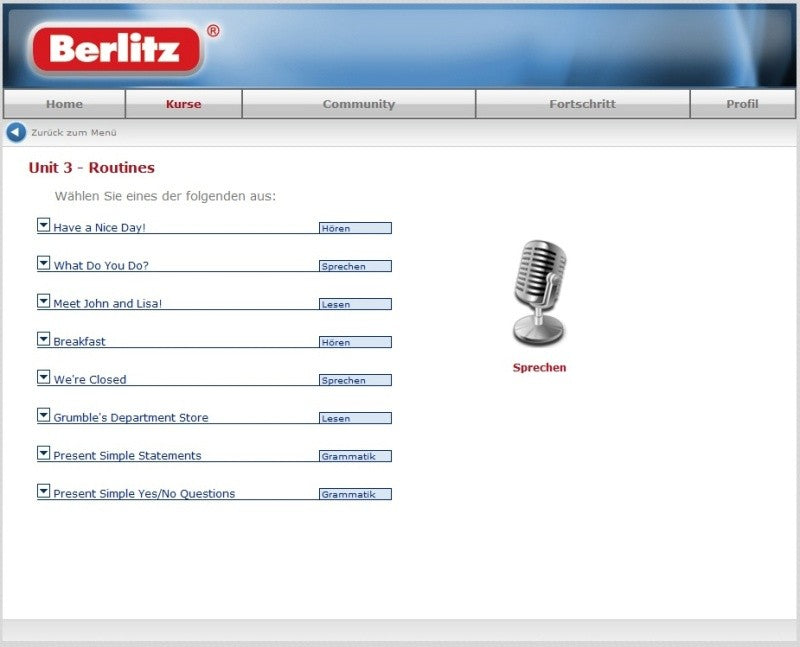Click Hören tag beside 'Breakfast'
The height and width of the screenshot is (647, 800).
(356, 342)
